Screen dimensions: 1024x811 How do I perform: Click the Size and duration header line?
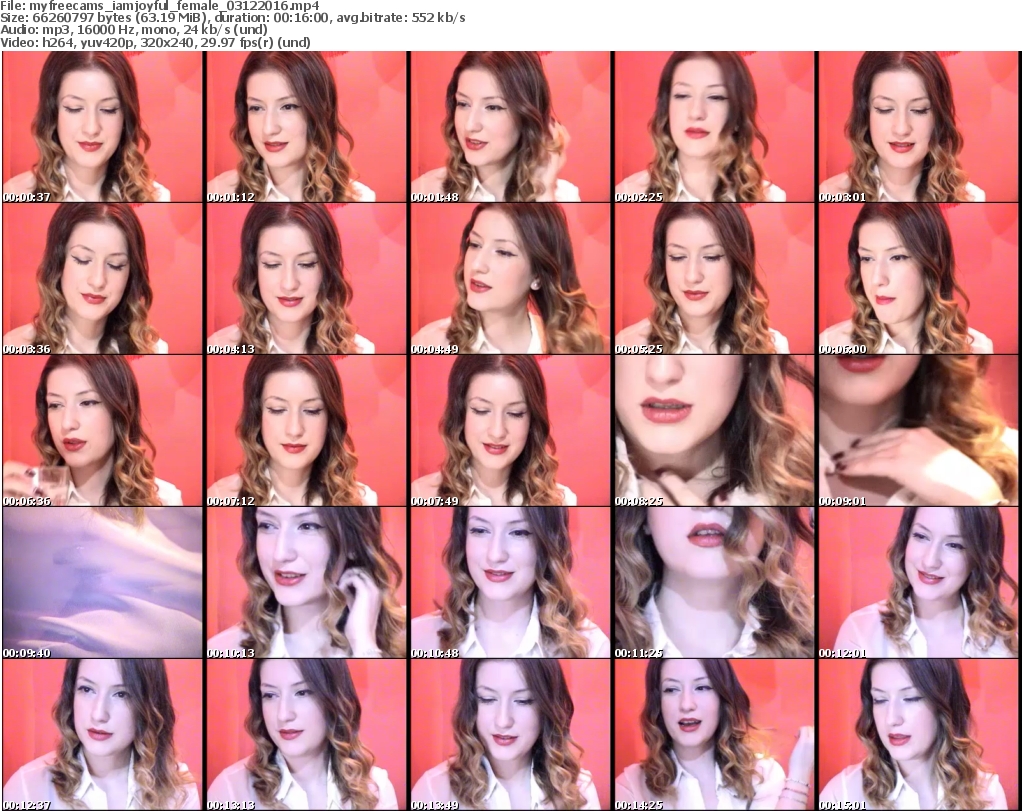point(233,18)
